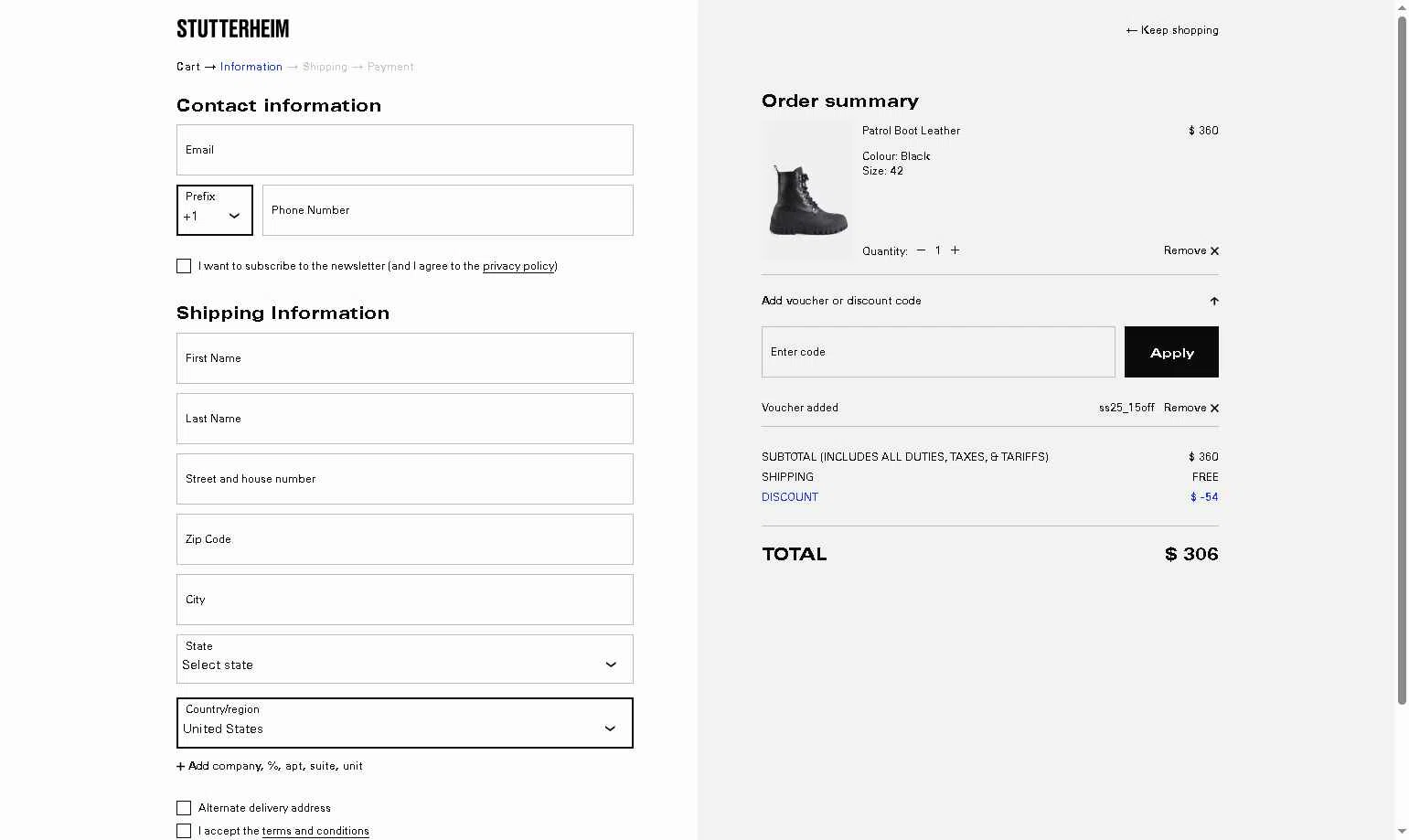Open the privacy policy link

click(518, 266)
